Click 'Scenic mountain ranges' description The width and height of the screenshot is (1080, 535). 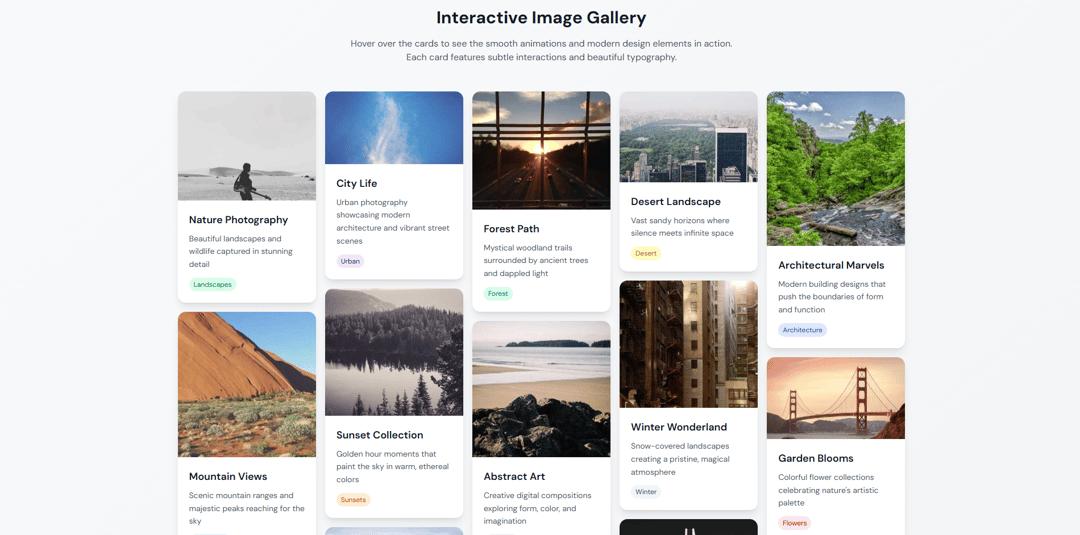point(247,508)
